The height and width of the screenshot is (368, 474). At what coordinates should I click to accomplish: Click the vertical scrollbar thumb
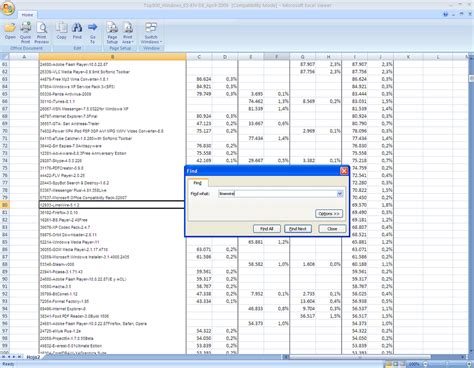click(471, 79)
